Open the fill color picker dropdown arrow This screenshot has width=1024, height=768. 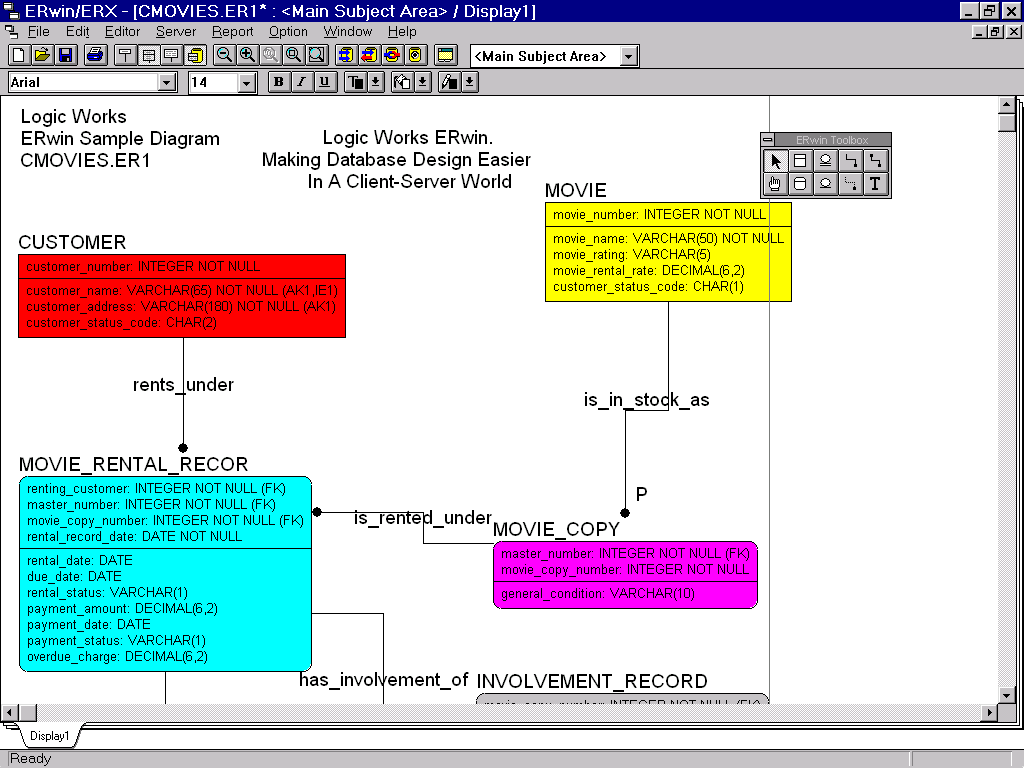tap(422, 82)
